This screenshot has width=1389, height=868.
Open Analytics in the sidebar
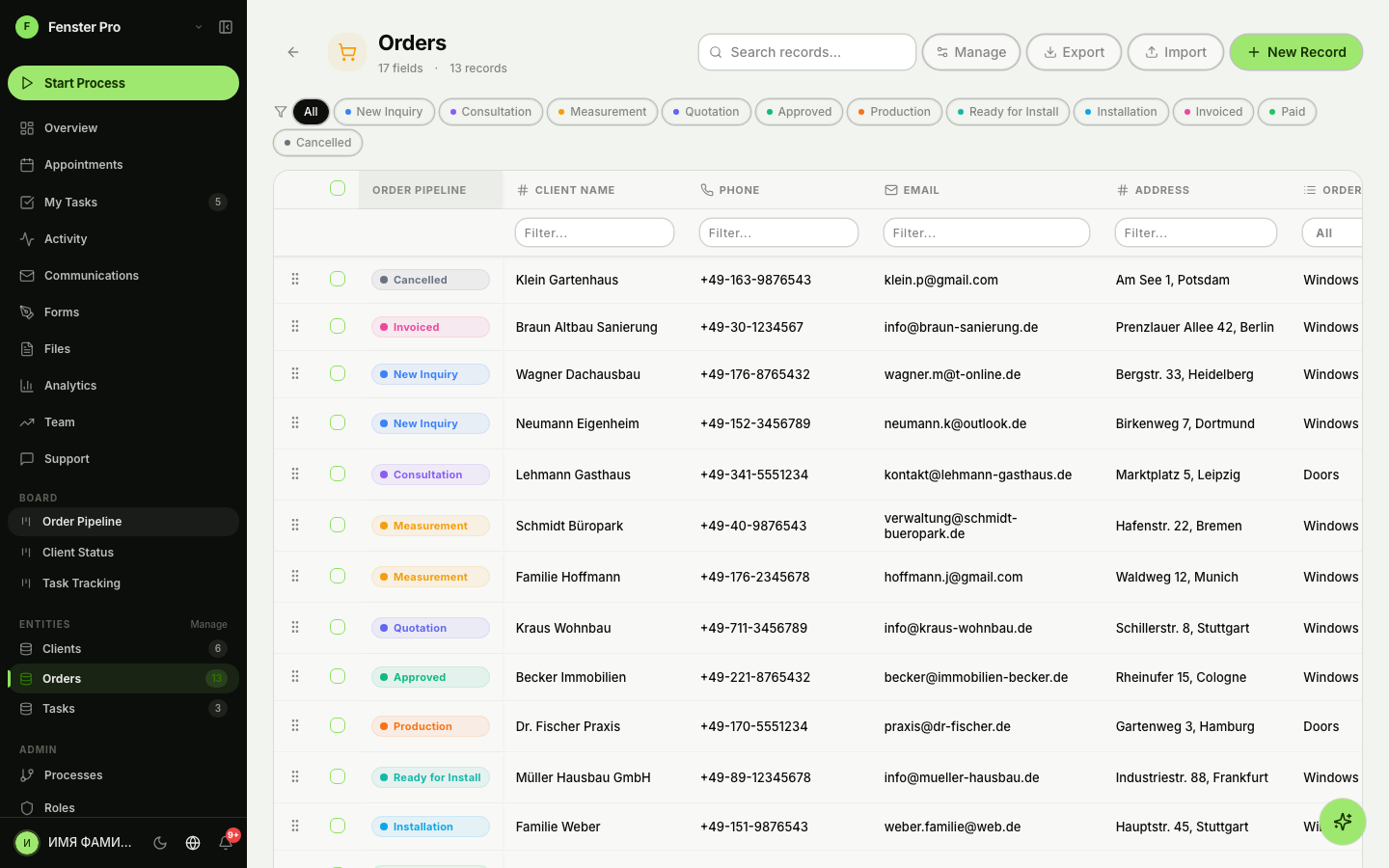coord(123,385)
